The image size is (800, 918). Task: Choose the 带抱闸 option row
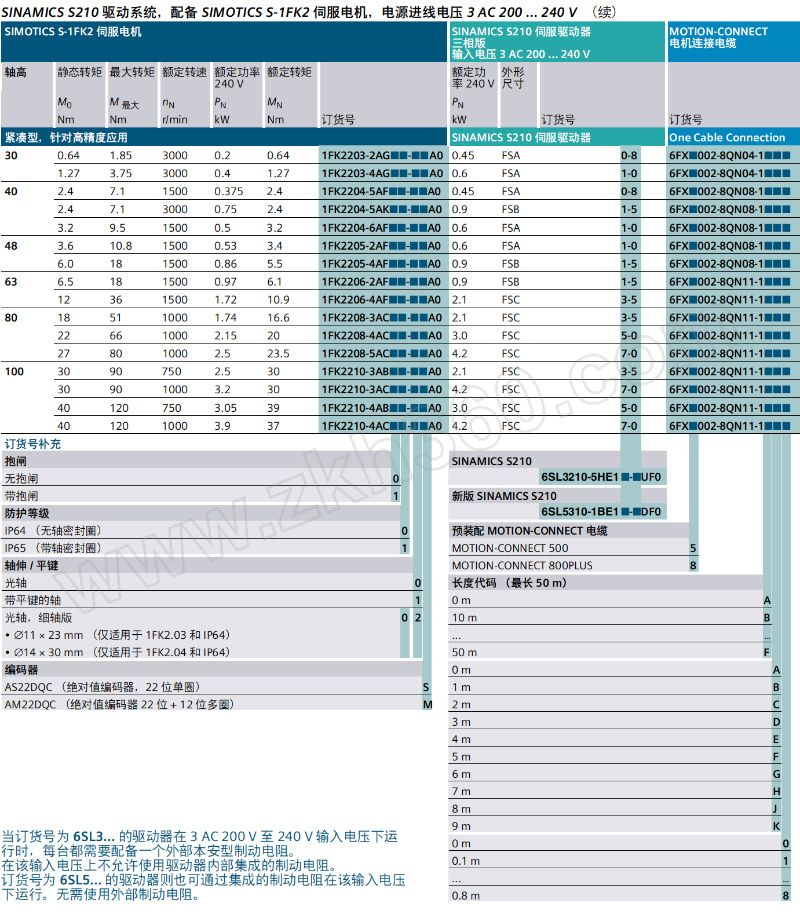(x=22, y=496)
